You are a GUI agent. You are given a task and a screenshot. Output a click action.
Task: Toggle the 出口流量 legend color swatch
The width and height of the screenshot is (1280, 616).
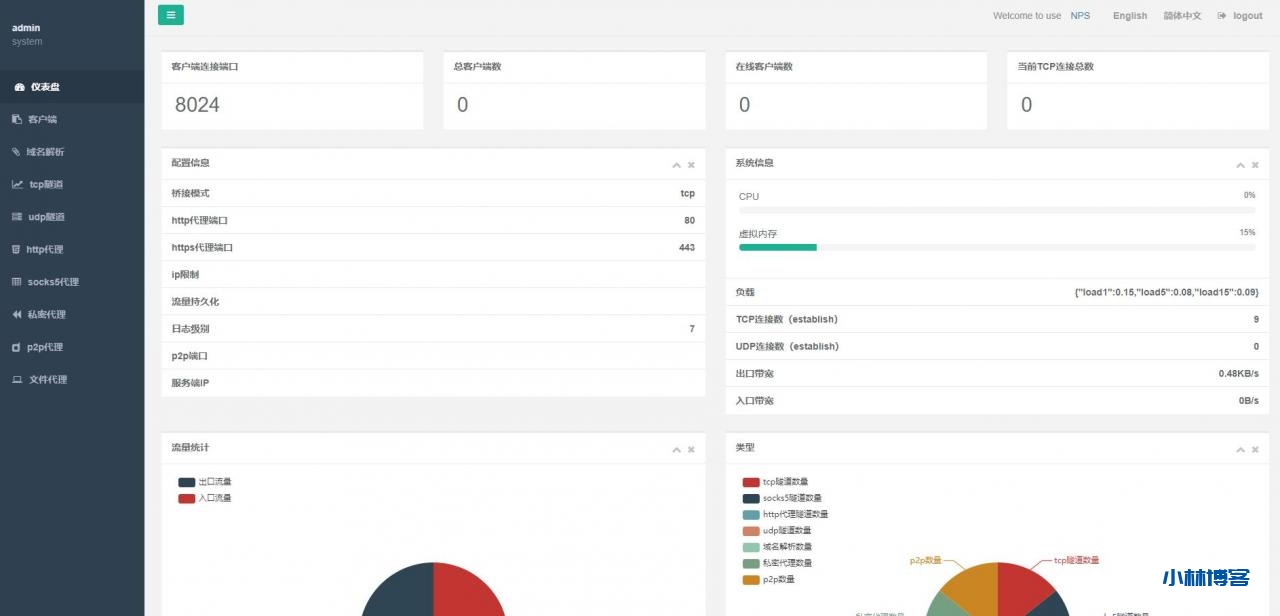coord(187,482)
